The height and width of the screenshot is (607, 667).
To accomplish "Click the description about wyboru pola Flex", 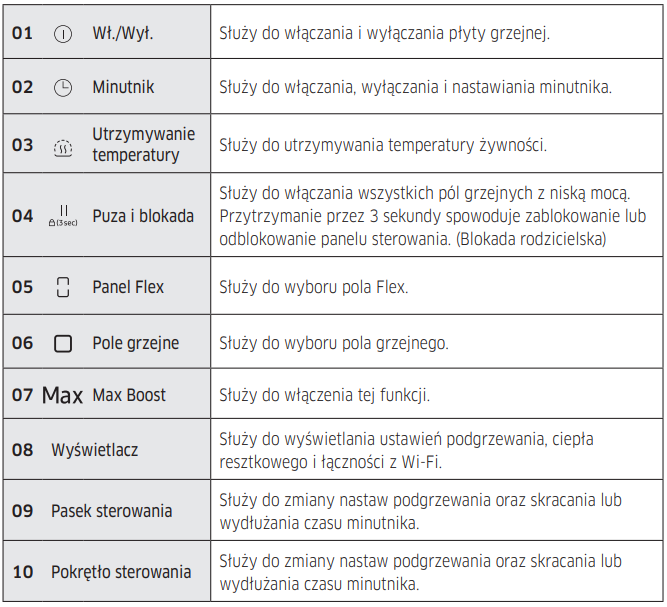I will tap(314, 288).
